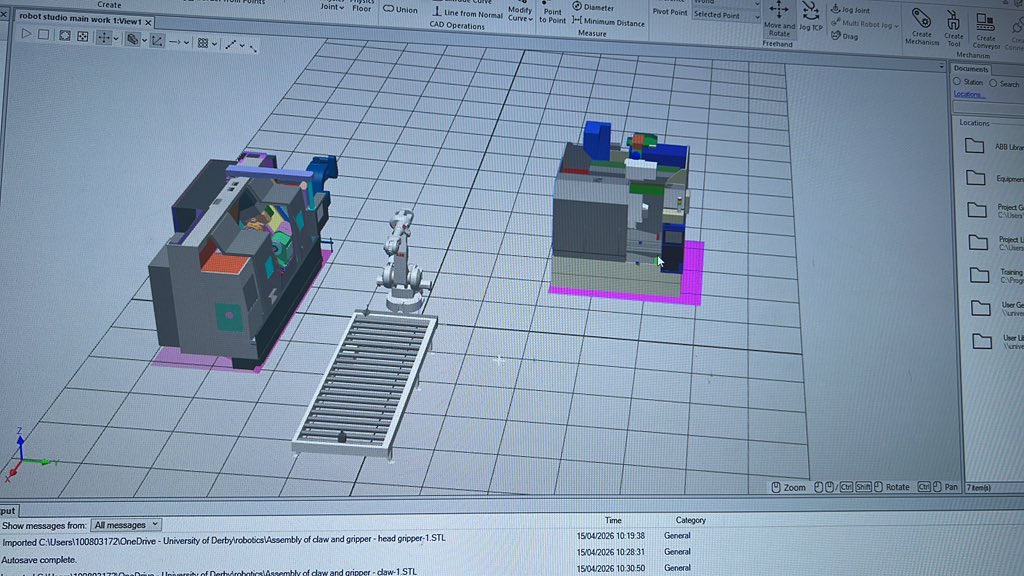Select the Minimum Distance measure tool
This screenshot has width=1024, height=576.
609,22
